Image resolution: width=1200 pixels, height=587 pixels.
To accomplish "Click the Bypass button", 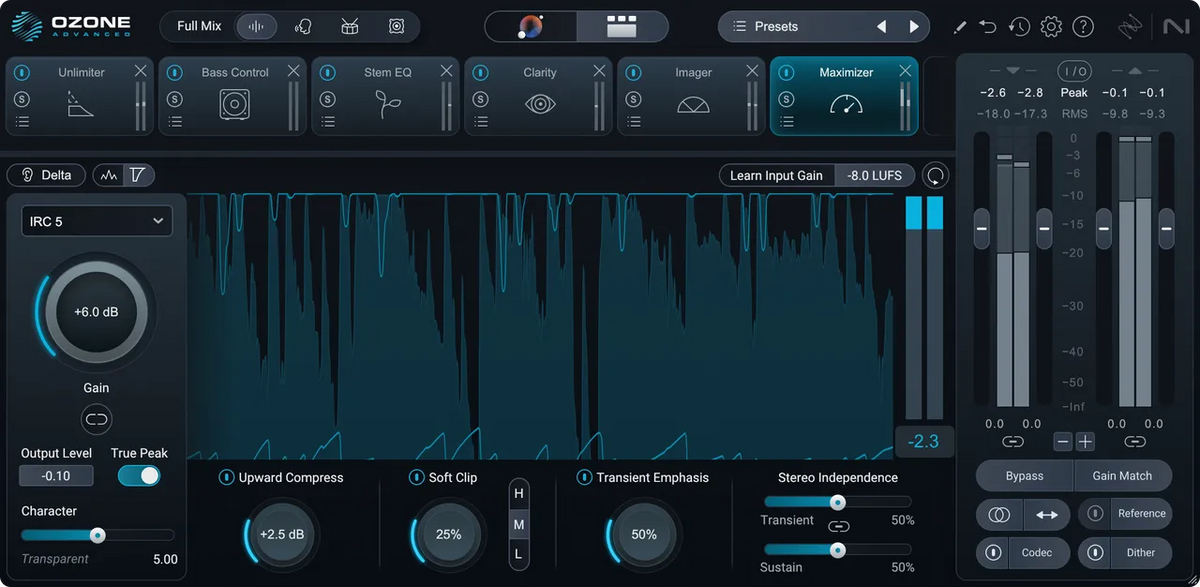I will (1023, 475).
